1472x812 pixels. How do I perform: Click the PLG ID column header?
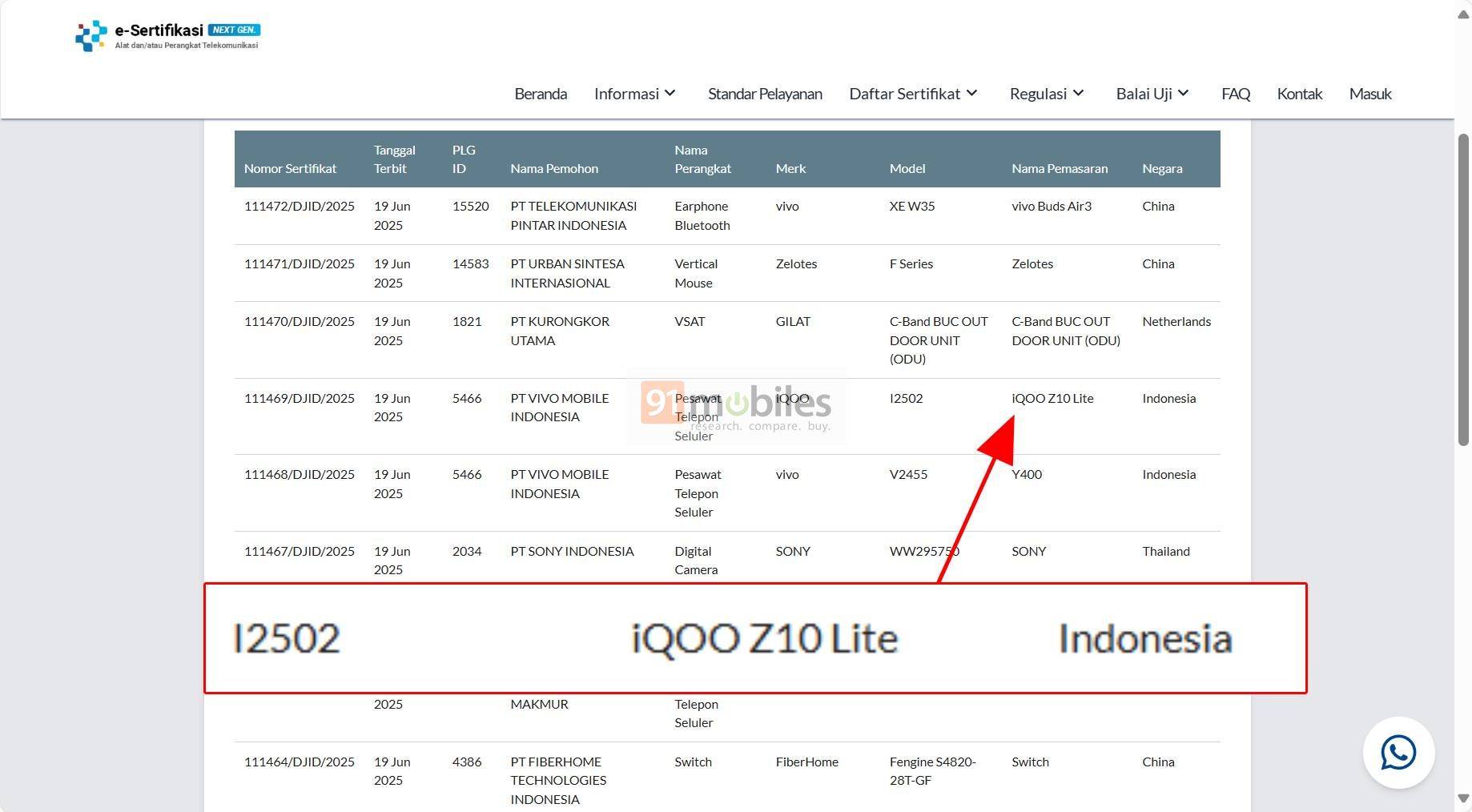pyautogui.click(x=464, y=159)
